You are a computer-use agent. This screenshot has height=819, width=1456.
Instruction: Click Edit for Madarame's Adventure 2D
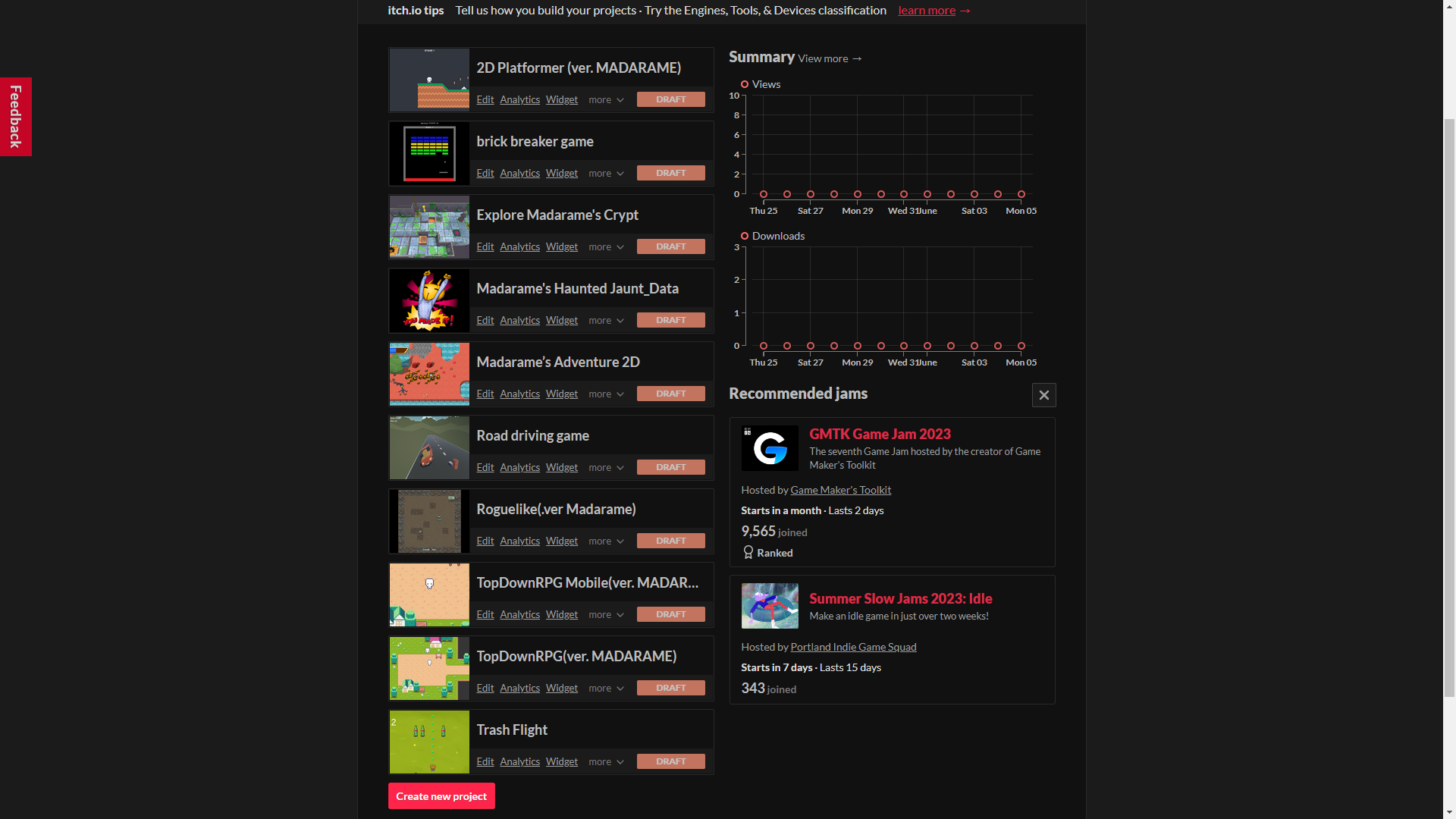click(x=485, y=394)
